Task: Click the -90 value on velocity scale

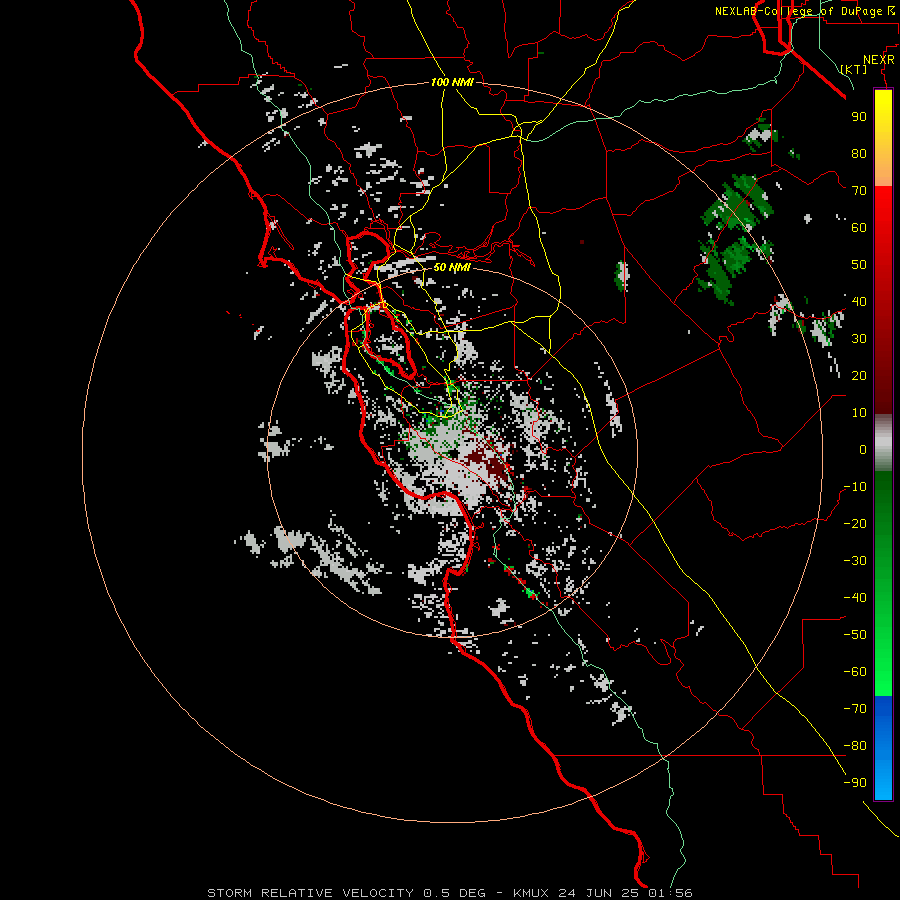Action: [855, 783]
